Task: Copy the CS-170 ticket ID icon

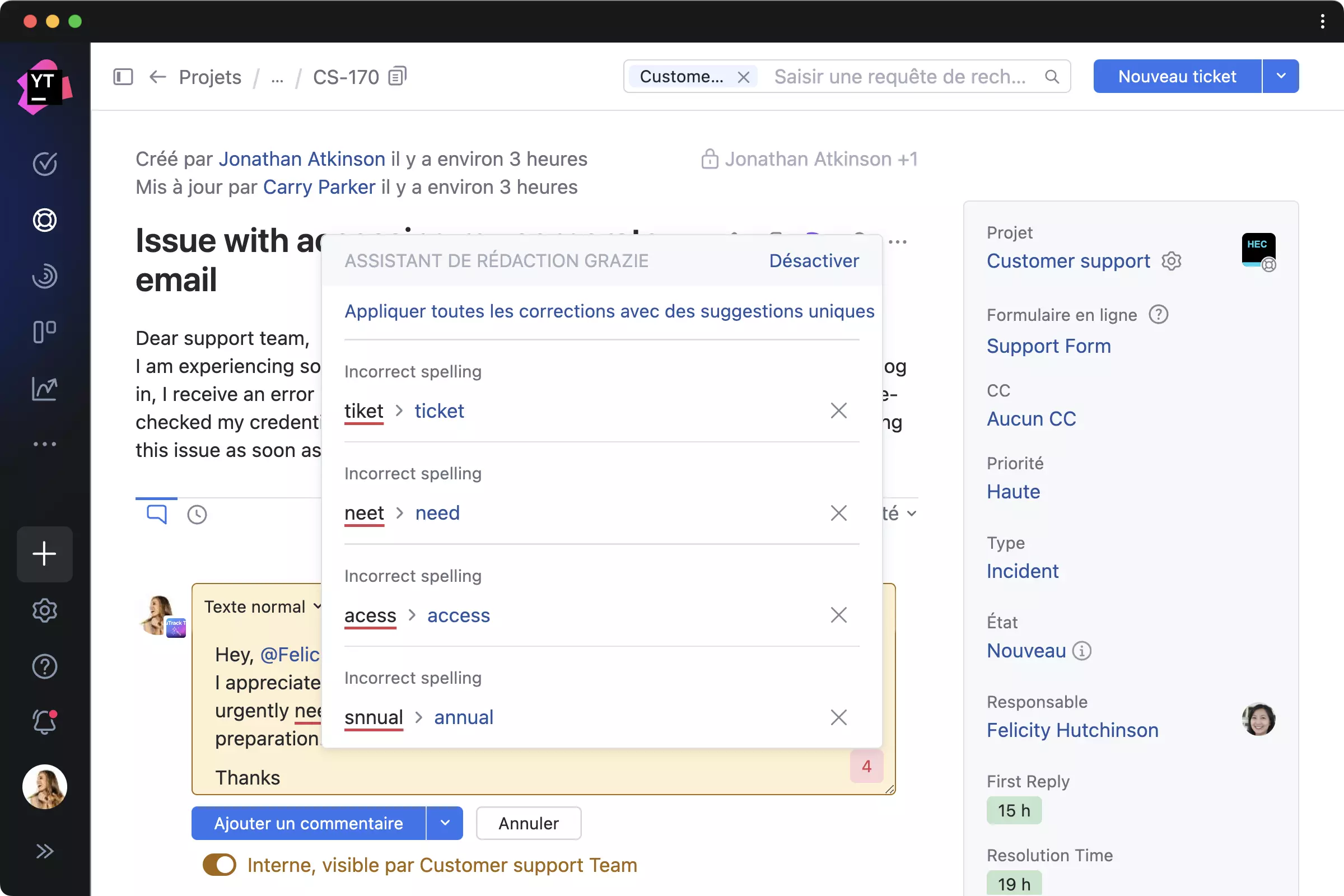Action: (397, 76)
